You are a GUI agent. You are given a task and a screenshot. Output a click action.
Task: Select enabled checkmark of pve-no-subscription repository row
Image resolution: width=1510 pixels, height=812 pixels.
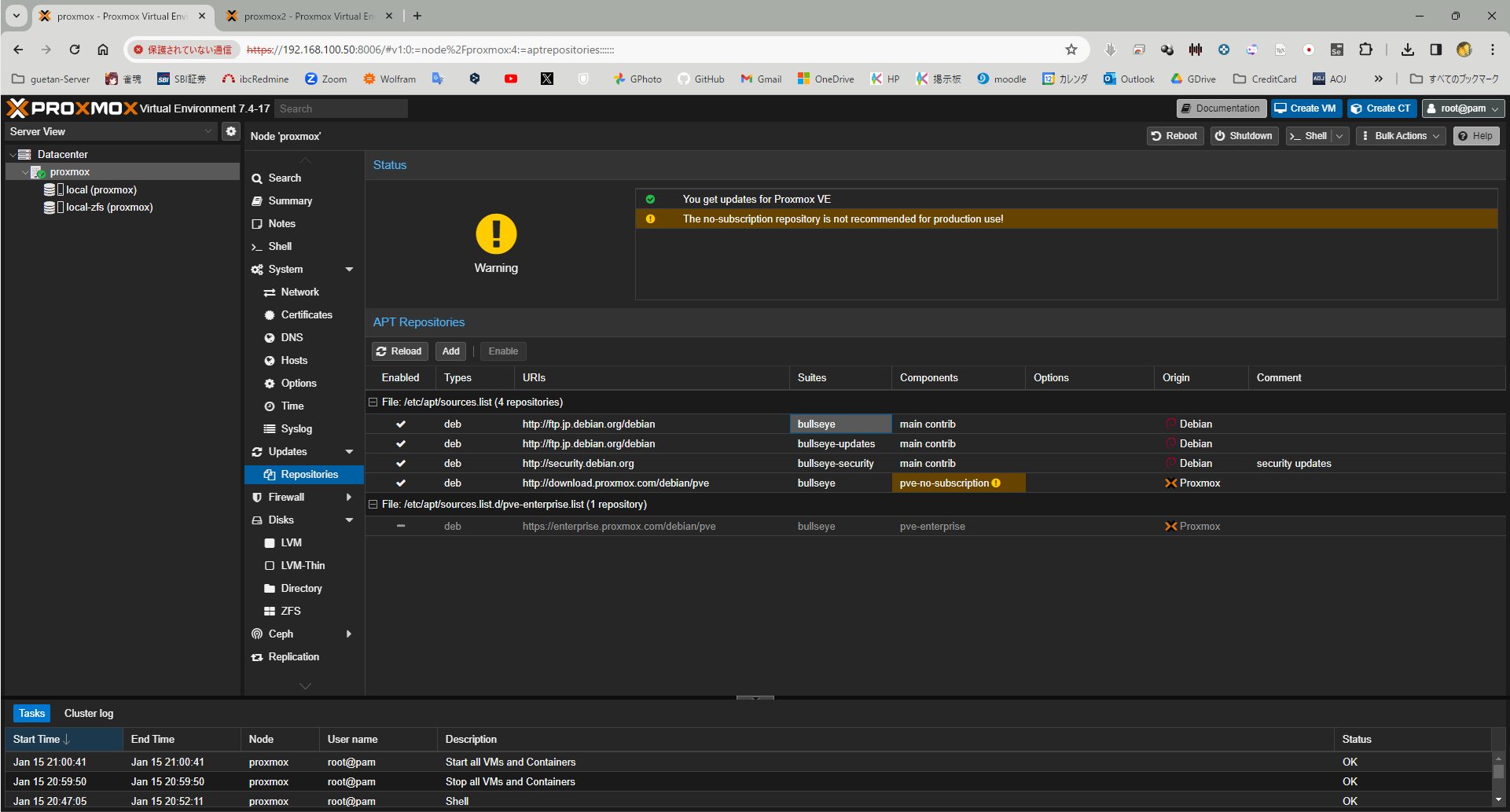tap(401, 483)
